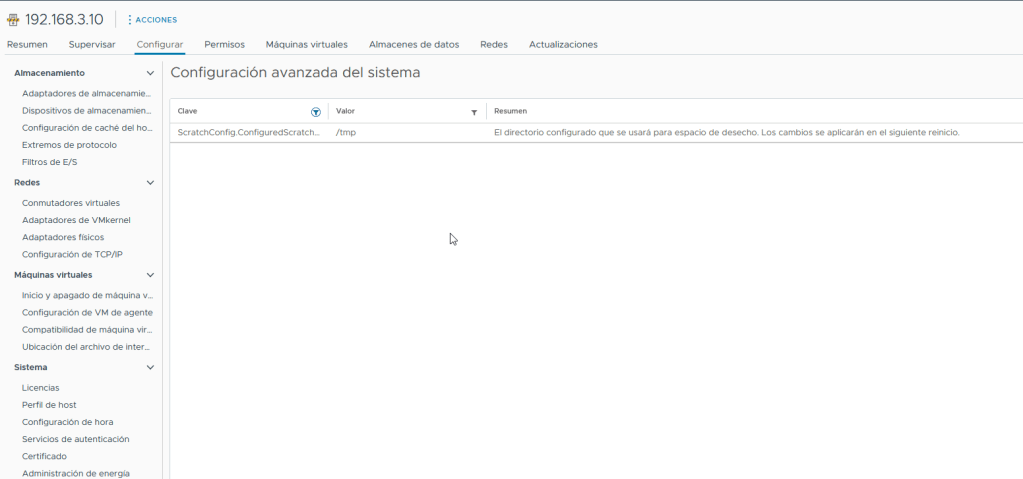Open the Actualizaciones tab
The image size is (1023, 479).
pyautogui.click(x=563, y=44)
